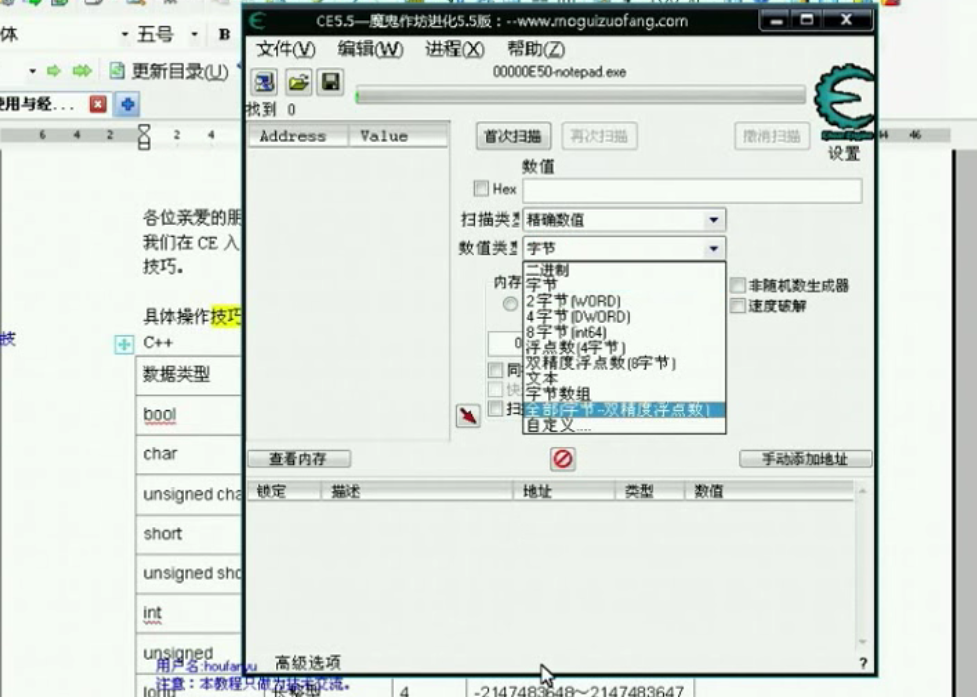Click the 首次扫描 button

(x=513, y=136)
